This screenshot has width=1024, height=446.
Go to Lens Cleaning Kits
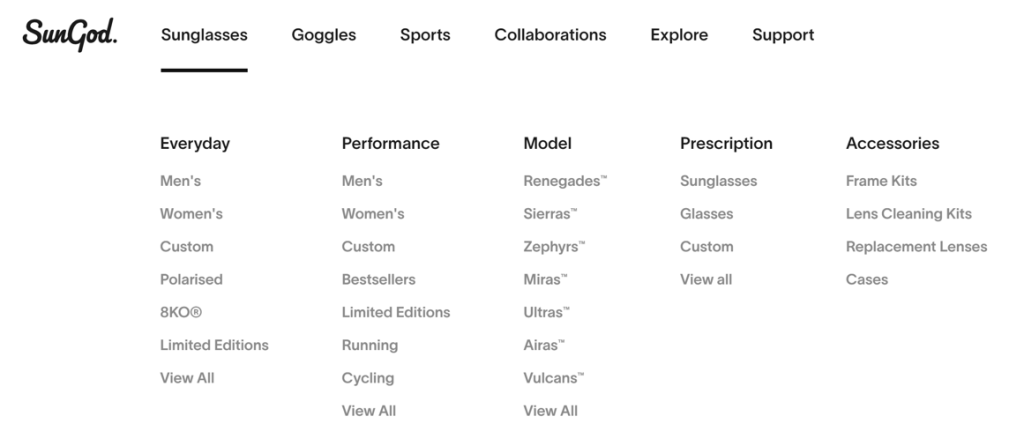908,214
